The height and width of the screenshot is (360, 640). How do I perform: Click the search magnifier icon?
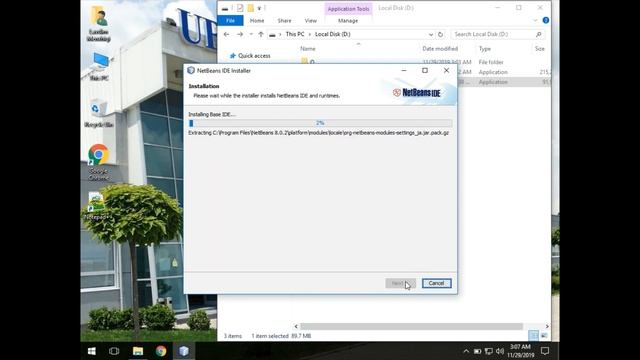[x=538, y=34]
